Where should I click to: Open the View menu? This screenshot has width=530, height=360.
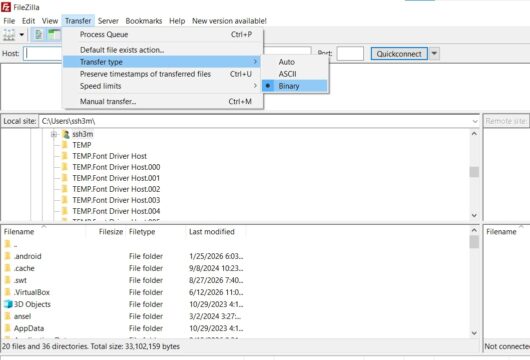(50, 21)
